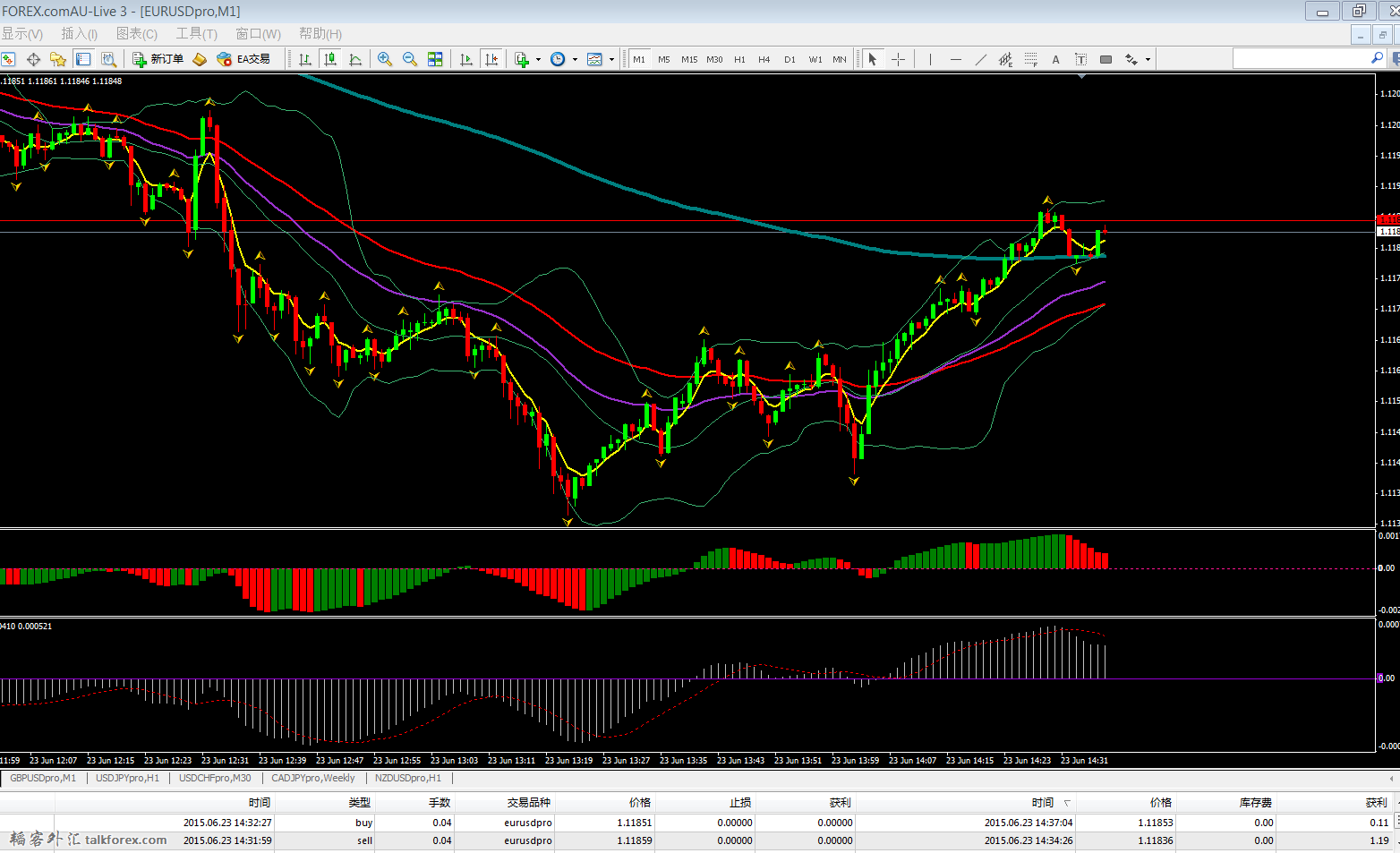Toggle chart shift from right edge
Image resolution: width=1400 pixels, height=853 pixels.
pos(491,59)
